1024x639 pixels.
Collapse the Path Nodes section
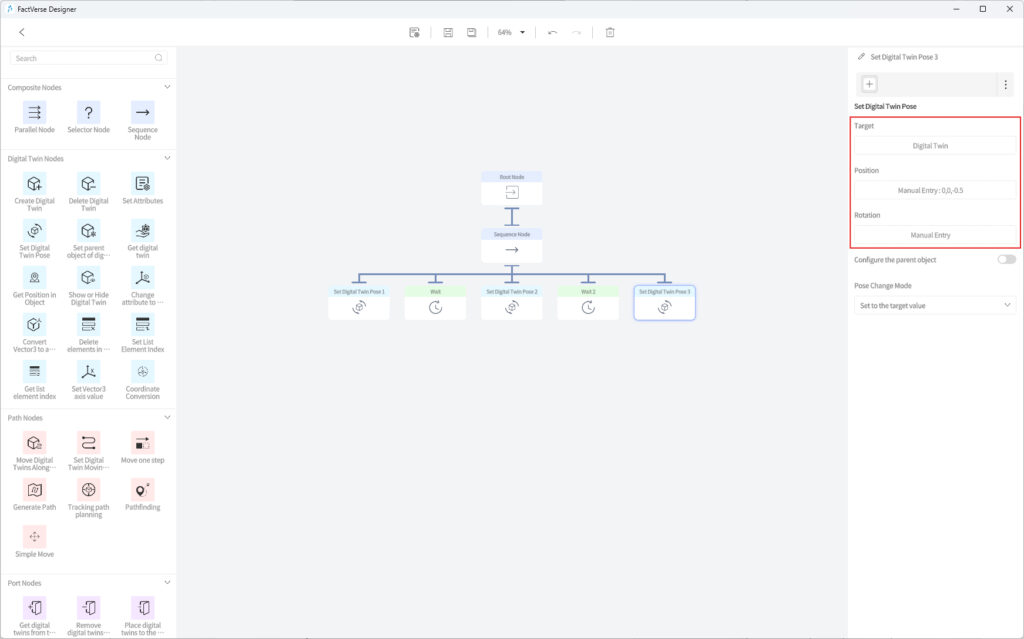click(x=167, y=418)
